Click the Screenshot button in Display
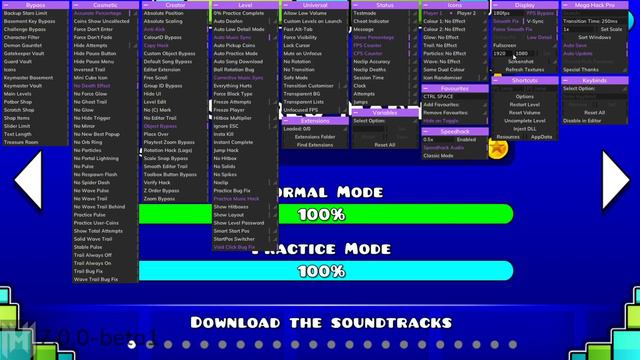 pyautogui.click(x=521, y=62)
